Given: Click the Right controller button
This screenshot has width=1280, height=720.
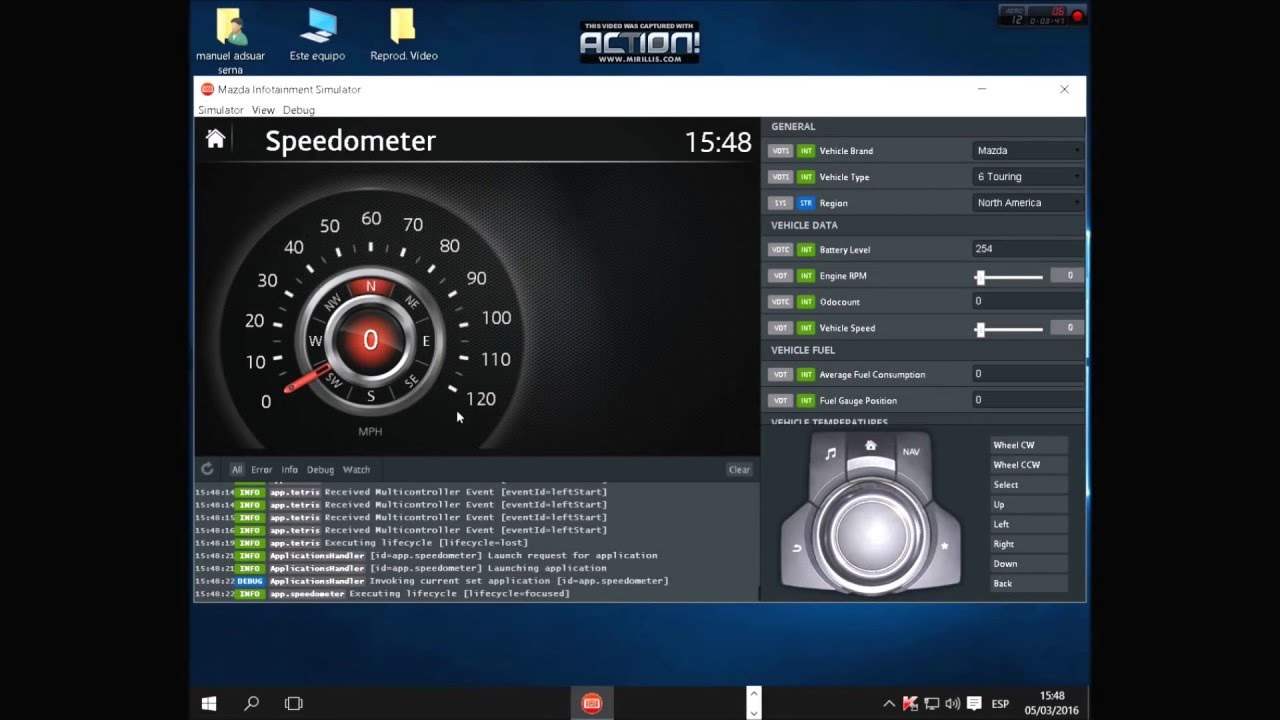Looking at the screenshot, I should point(1029,544).
